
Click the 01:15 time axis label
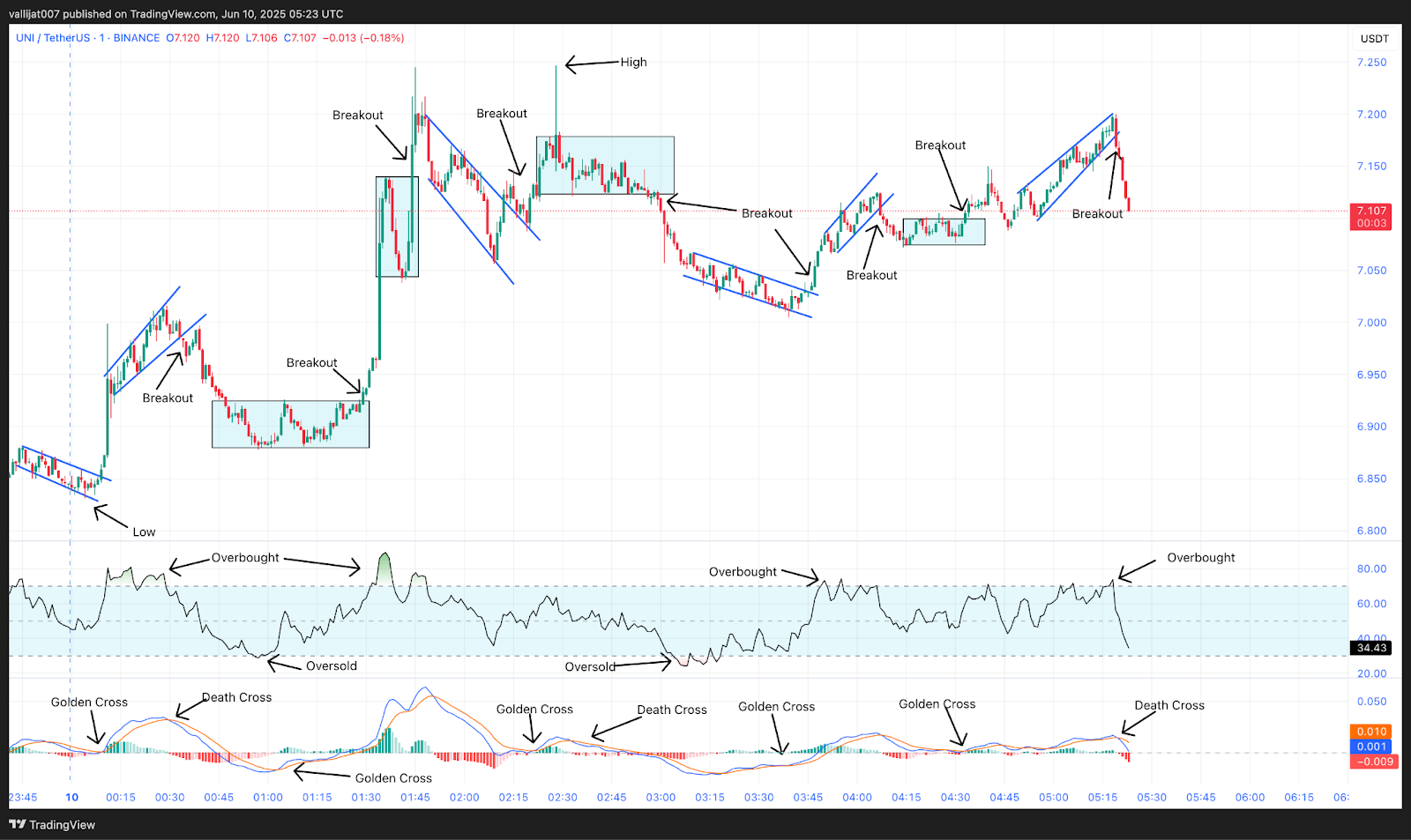click(317, 798)
